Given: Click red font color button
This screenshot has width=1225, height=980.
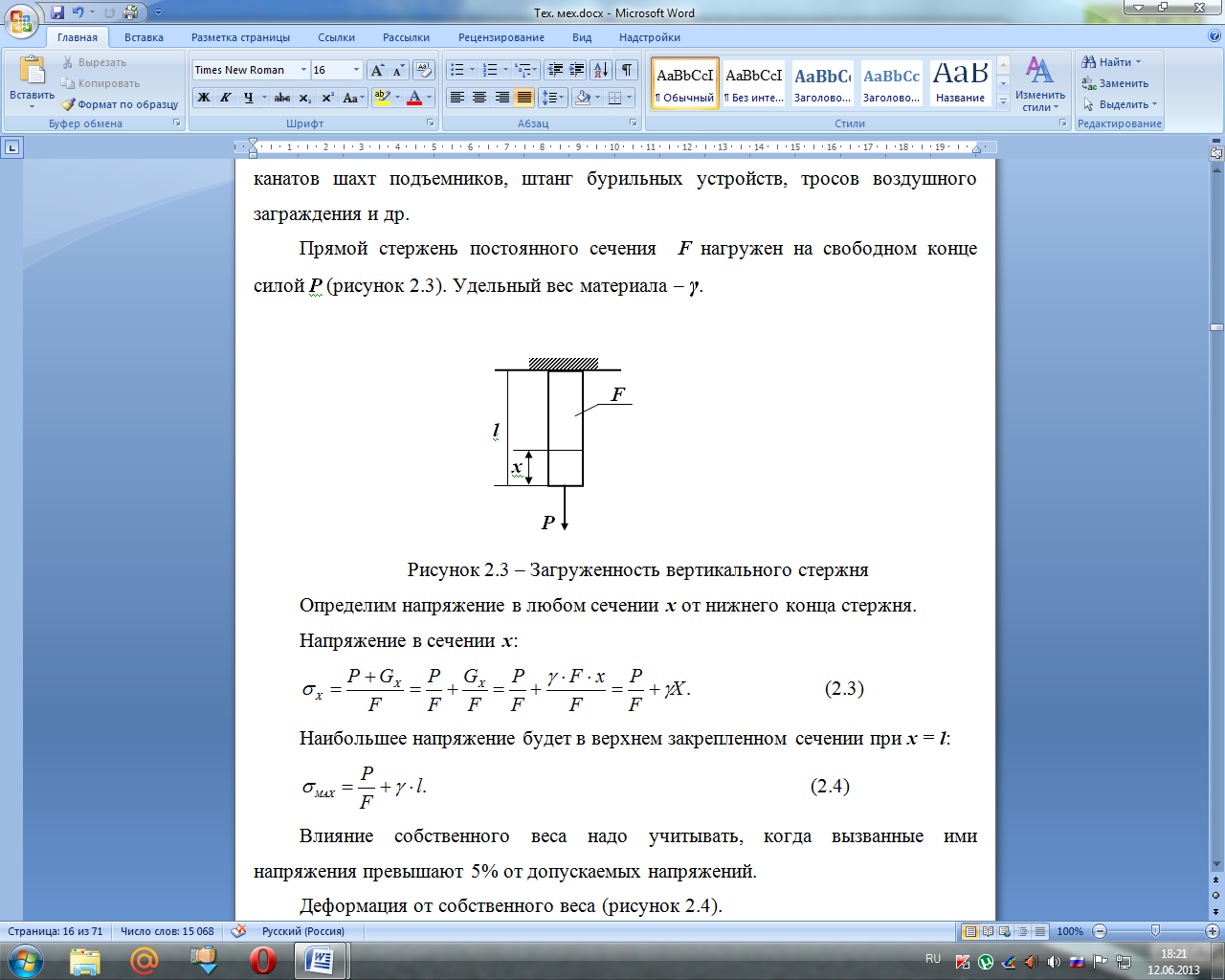Looking at the screenshot, I should click(414, 98).
